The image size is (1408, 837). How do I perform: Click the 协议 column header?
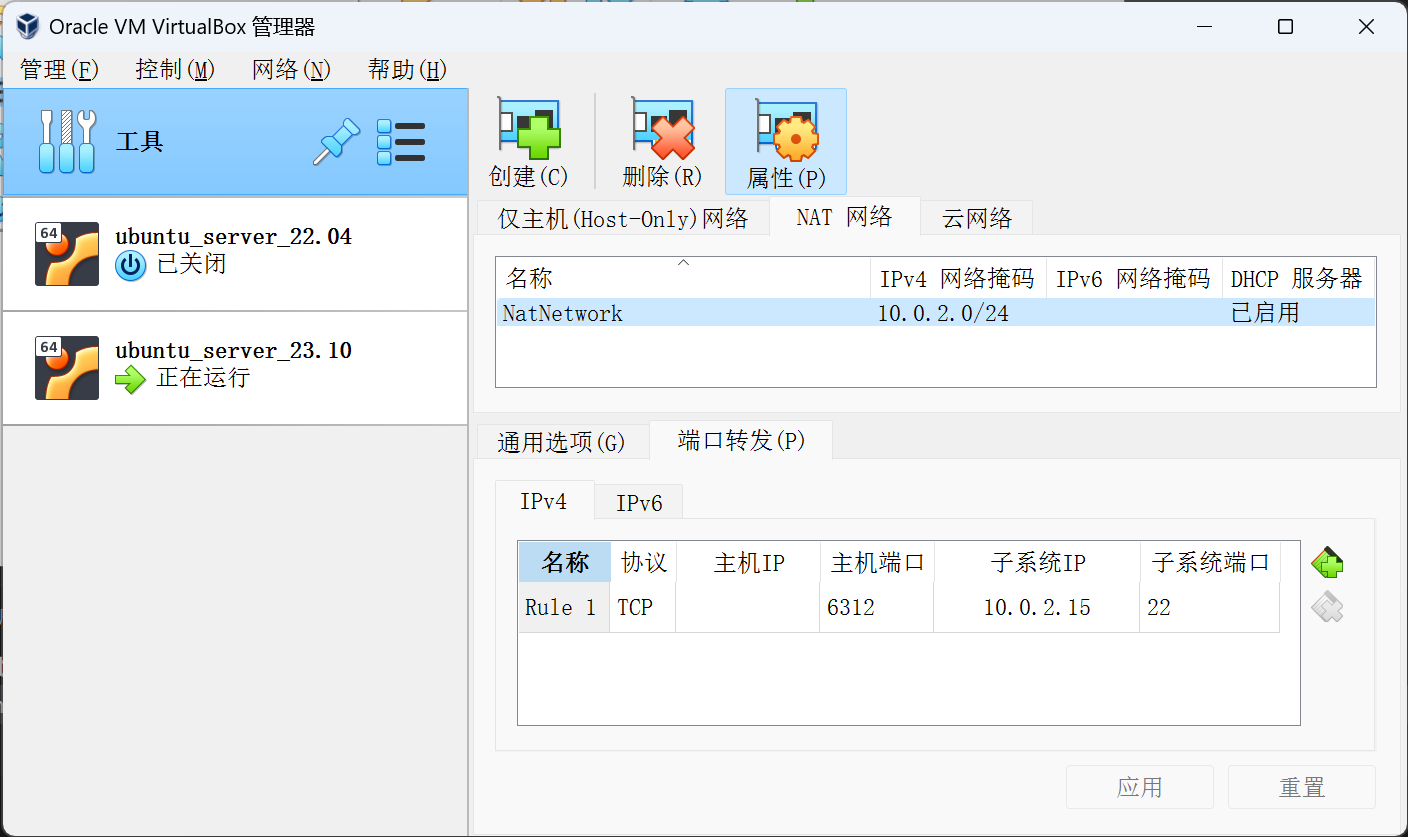(x=643, y=562)
